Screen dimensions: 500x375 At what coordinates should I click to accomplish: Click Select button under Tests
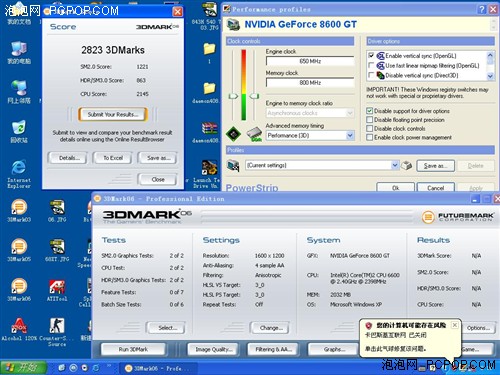166,328
